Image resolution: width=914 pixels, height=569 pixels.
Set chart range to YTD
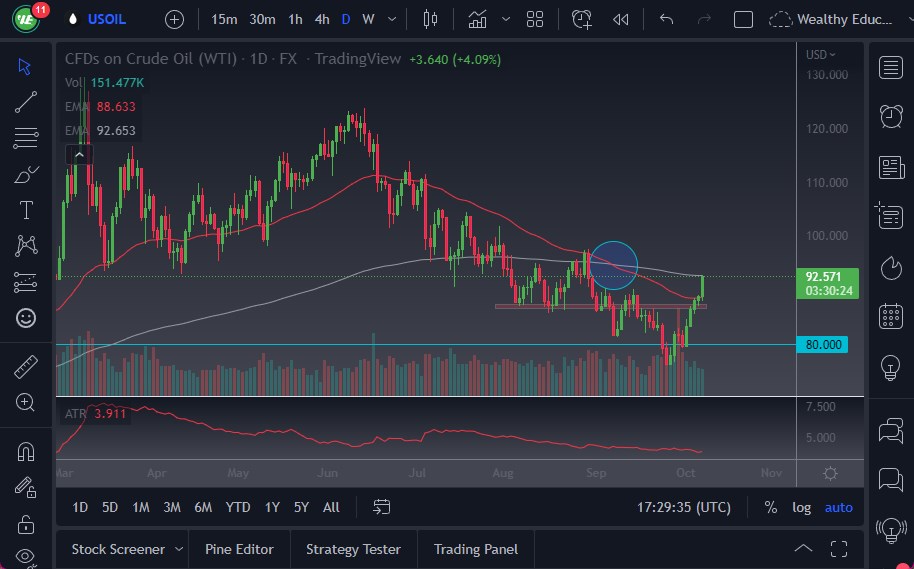click(238, 507)
